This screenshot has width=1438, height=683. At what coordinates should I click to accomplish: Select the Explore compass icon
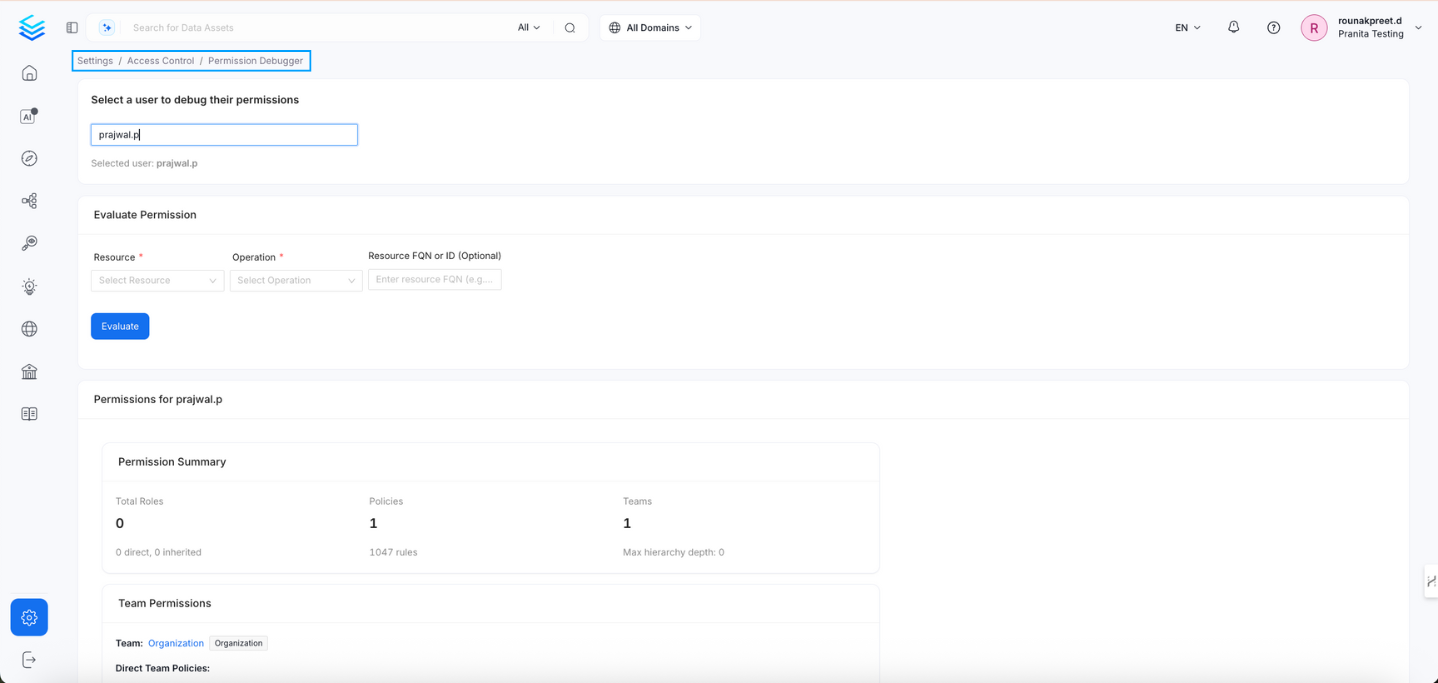pos(29,158)
